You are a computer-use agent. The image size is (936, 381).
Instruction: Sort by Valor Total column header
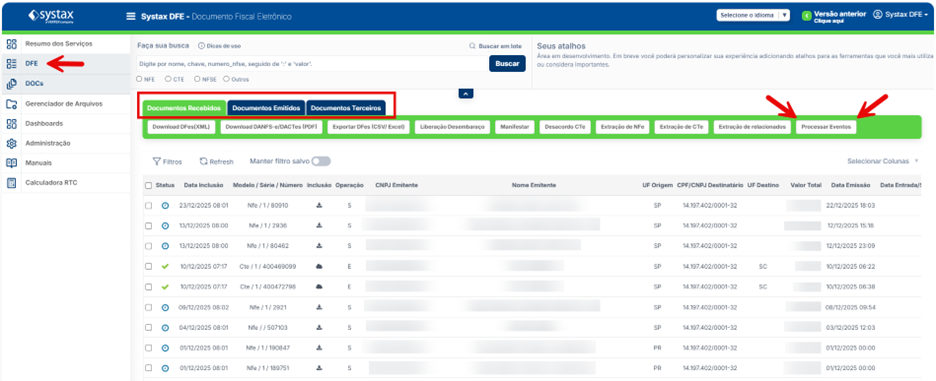[x=805, y=185]
